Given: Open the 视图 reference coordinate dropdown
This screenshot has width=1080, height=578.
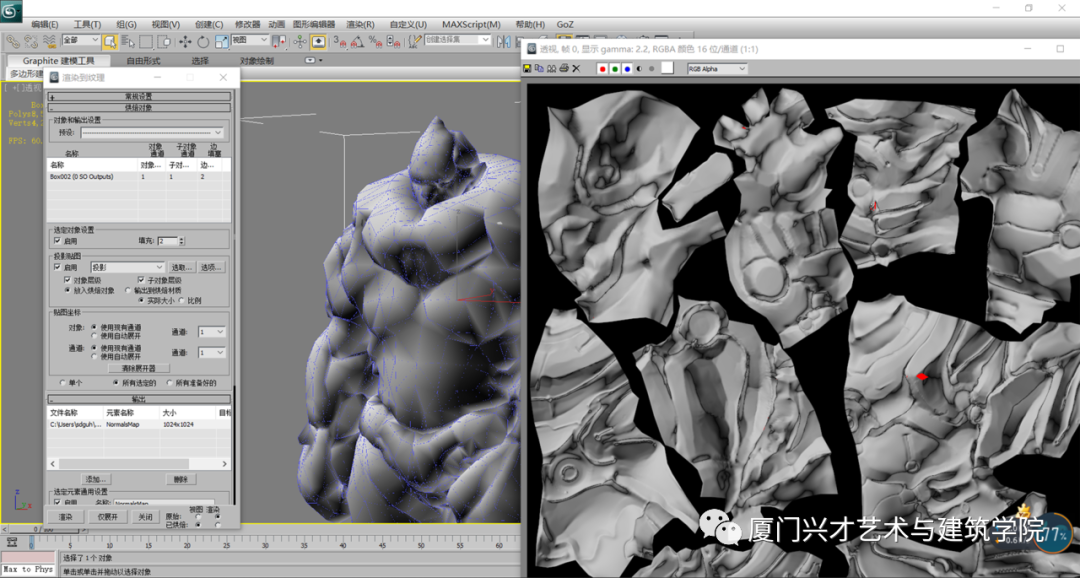Looking at the screenshot, I should tap(250, 41).
